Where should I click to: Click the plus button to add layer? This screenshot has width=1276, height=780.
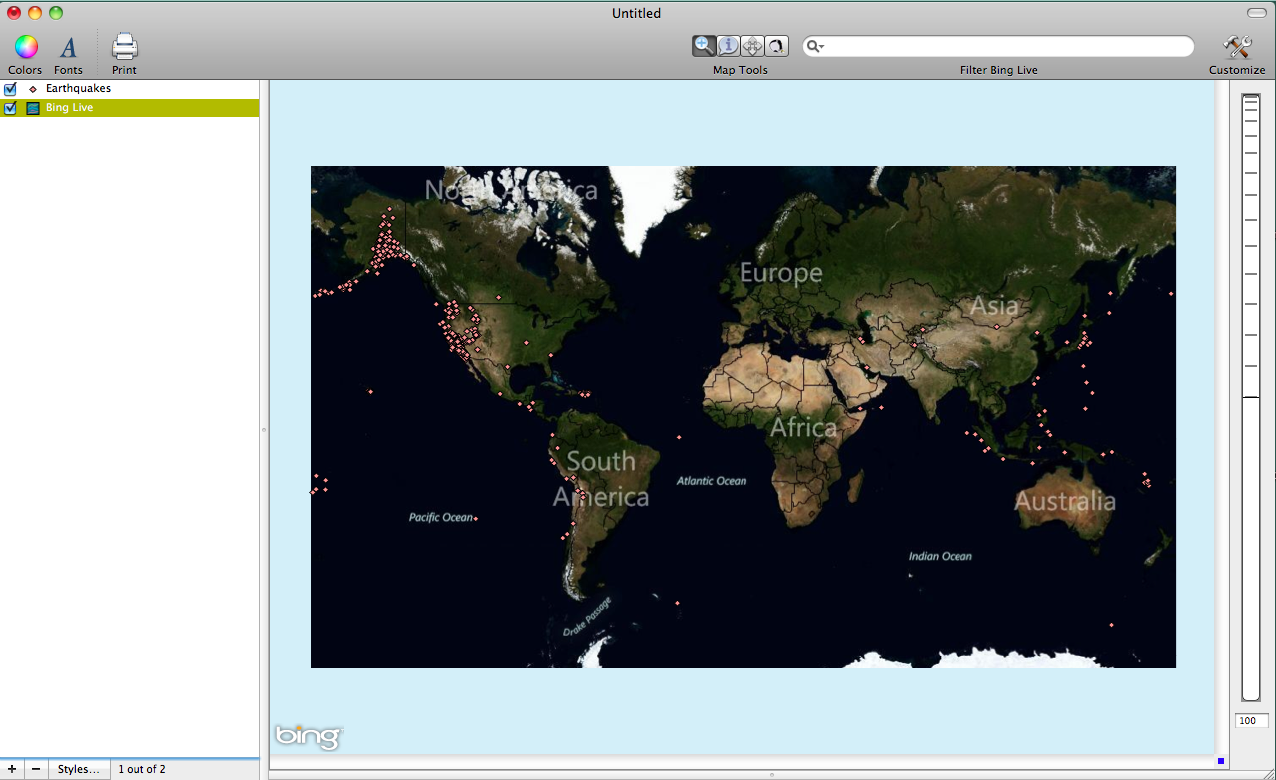(x=12, y=769)
